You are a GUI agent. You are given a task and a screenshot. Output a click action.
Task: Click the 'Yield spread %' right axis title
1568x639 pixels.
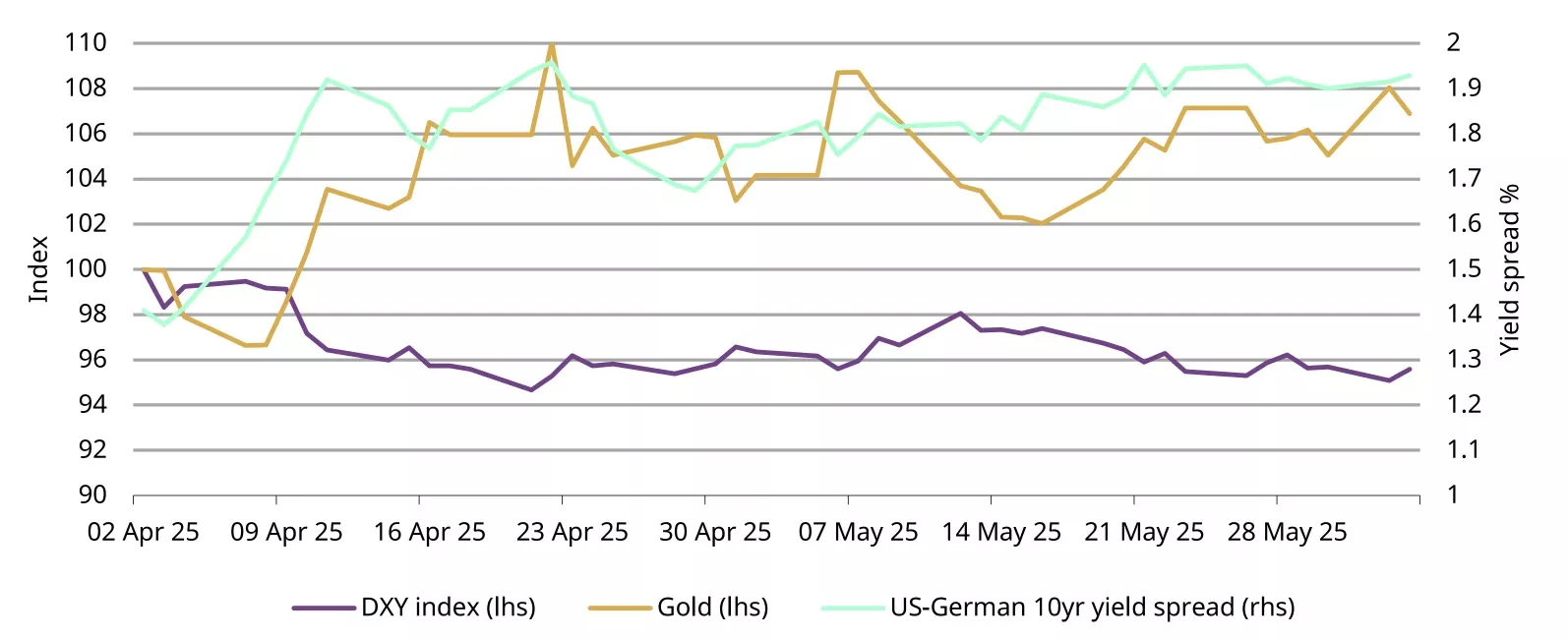pyautogui.click(x=1509, y=269)
